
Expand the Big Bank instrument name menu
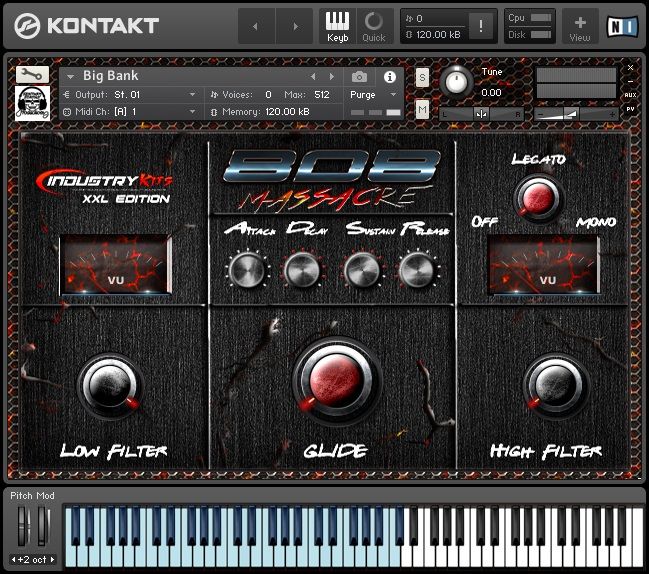(71, 76)
